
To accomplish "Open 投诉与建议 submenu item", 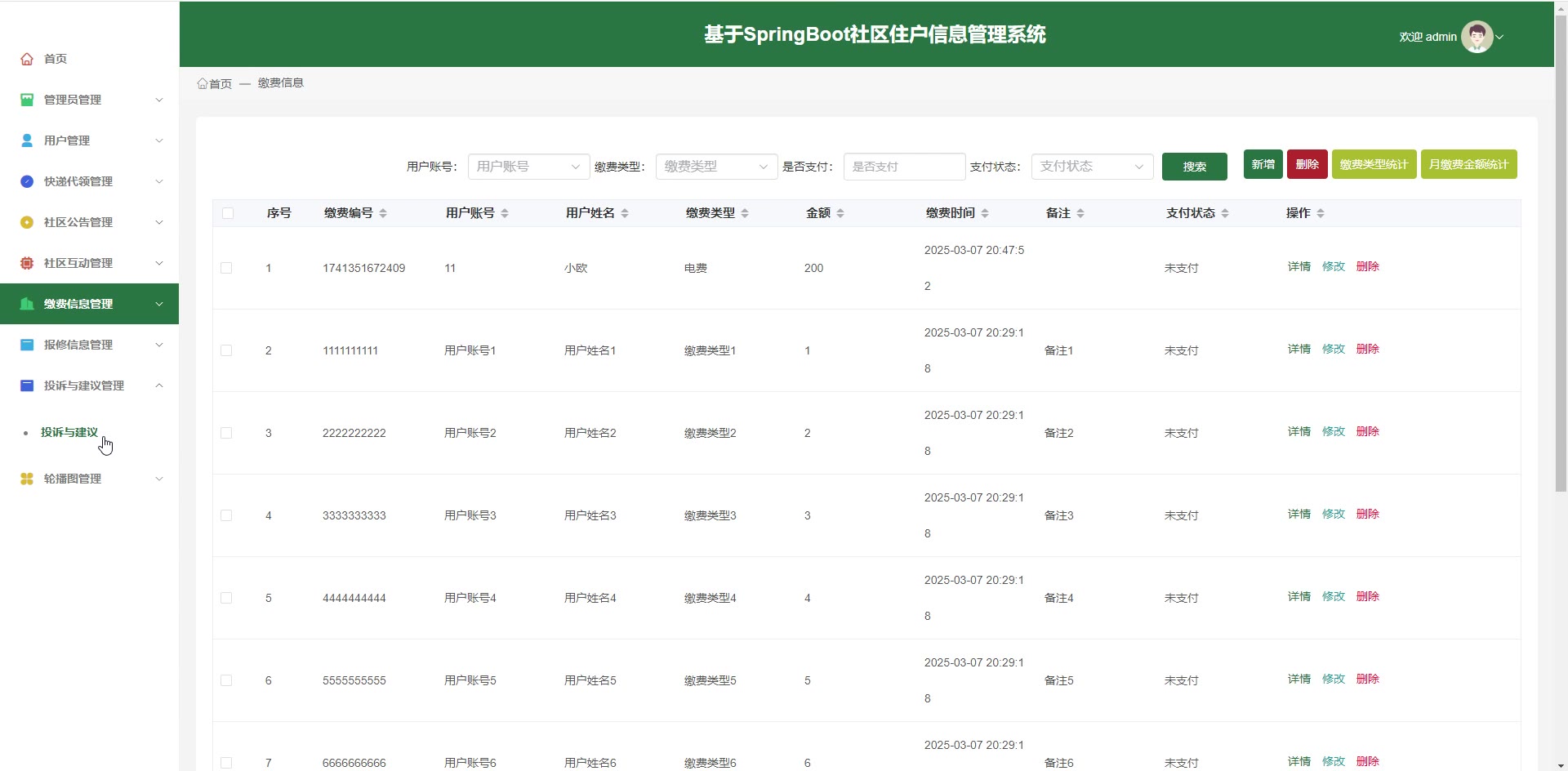I will point(69,432).
